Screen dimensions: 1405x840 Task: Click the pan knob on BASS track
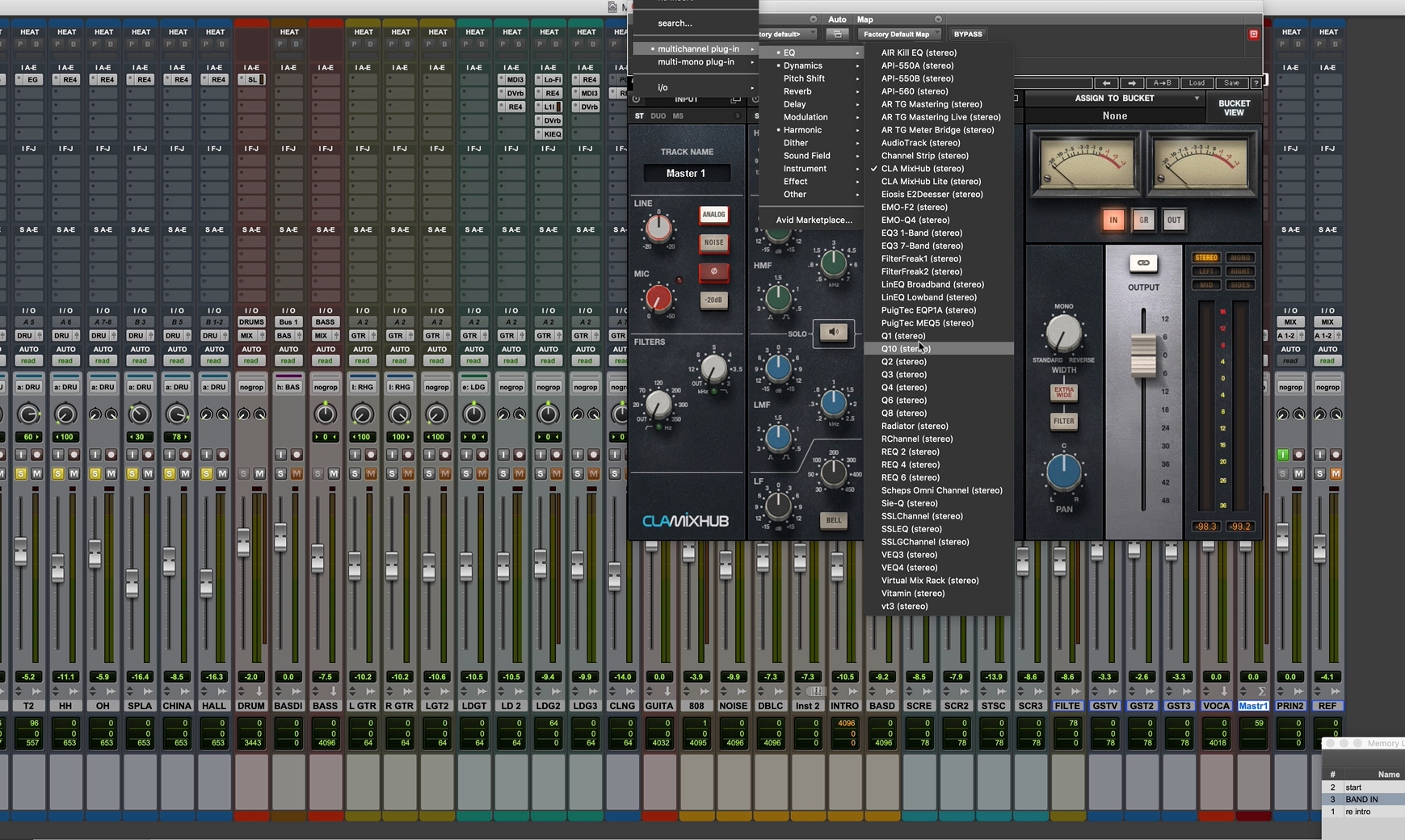[325, 414]
